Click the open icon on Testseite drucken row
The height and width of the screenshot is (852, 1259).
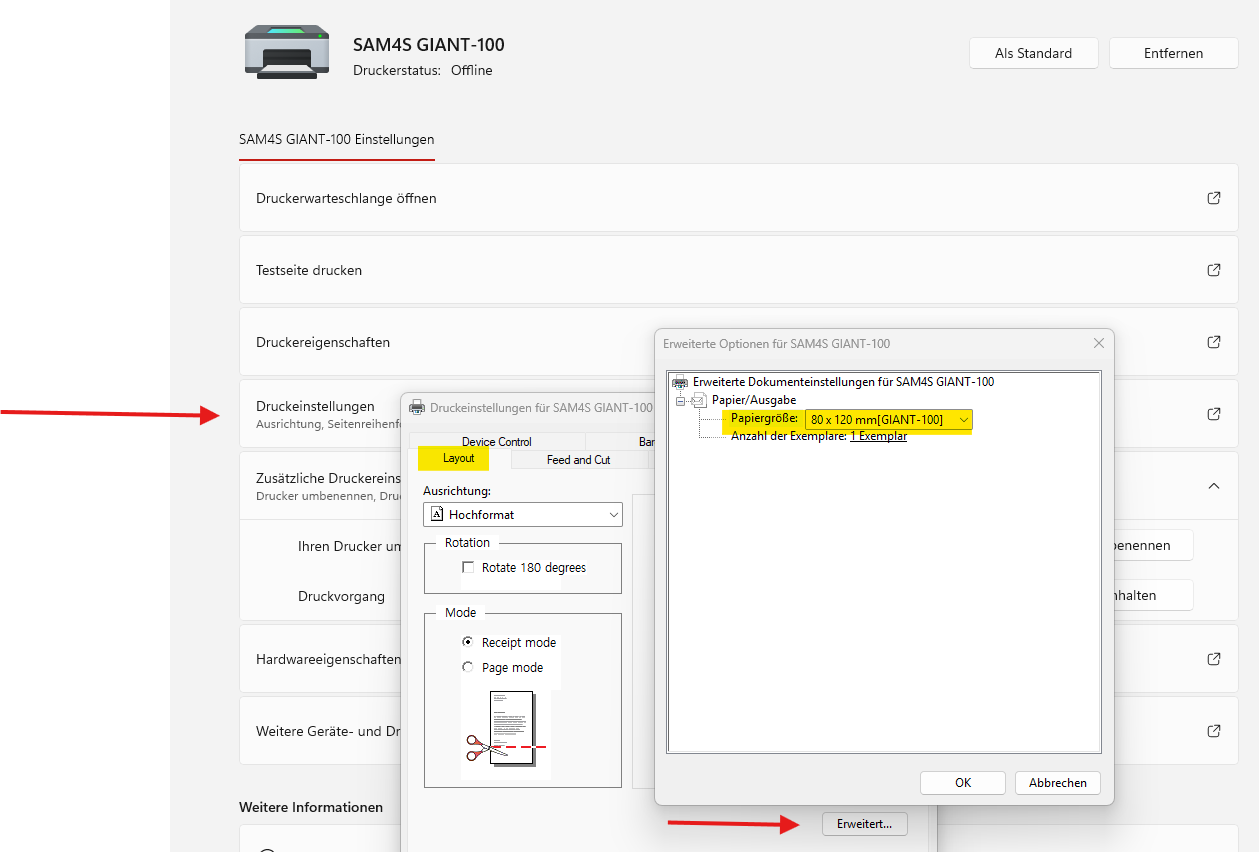tap(1214, 270)
